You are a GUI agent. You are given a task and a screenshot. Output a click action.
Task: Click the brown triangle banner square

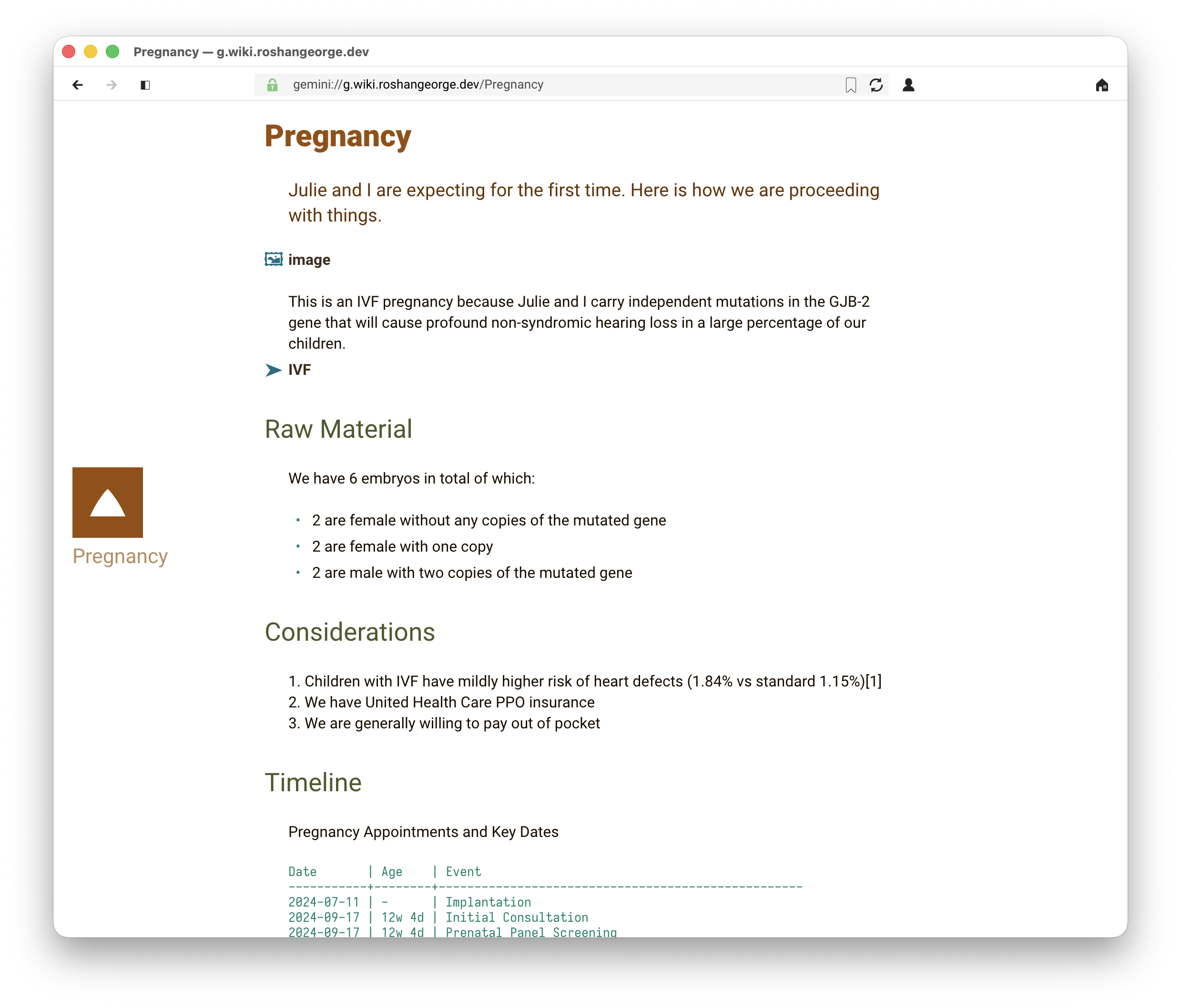(108, 502)
